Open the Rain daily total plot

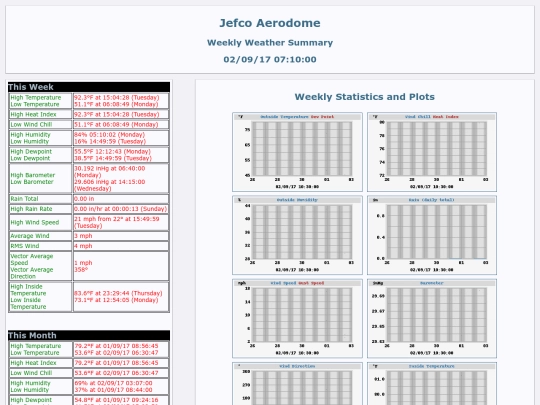[x=432, y=235]
